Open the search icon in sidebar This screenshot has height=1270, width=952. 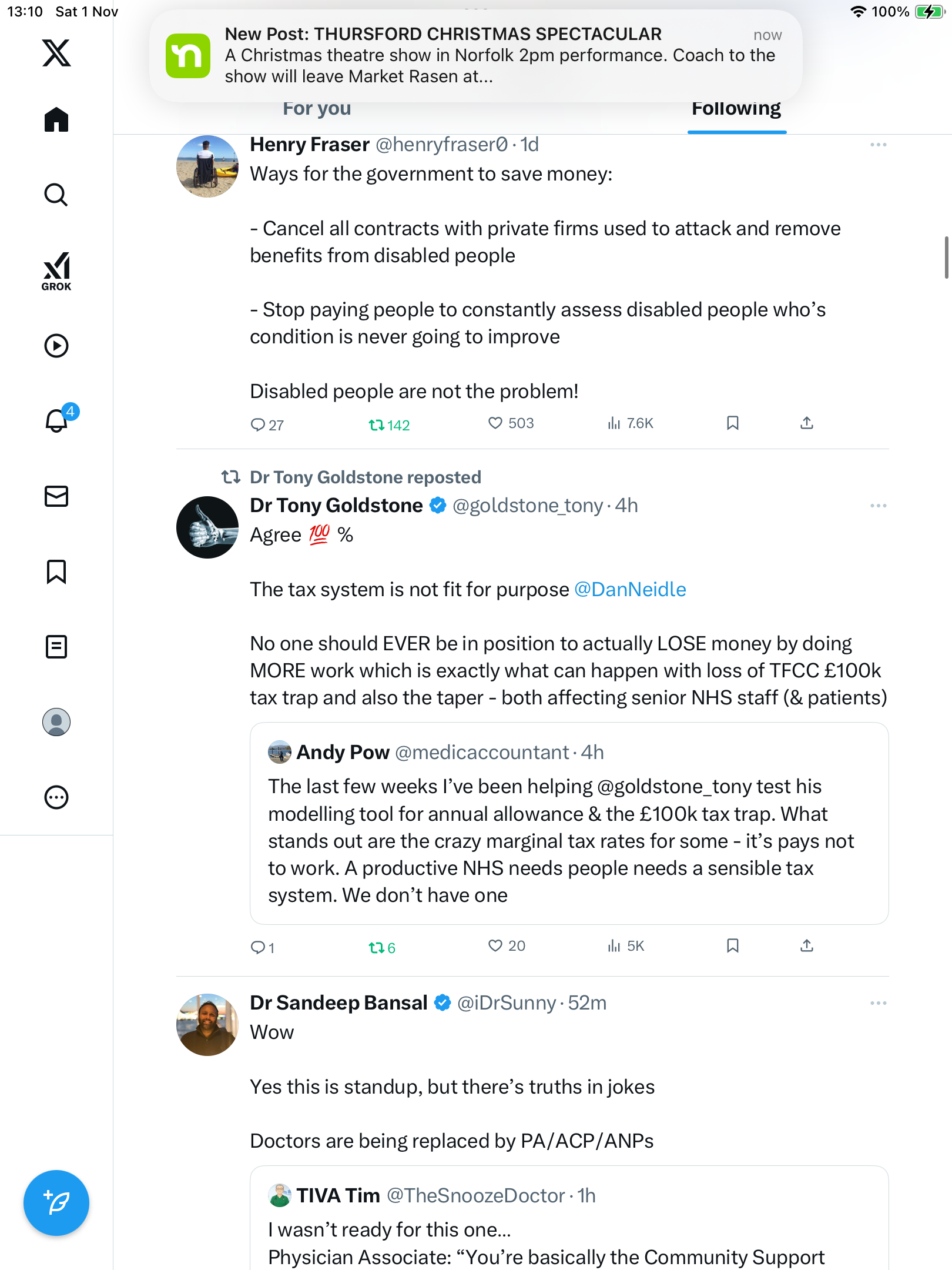pos(56,195)
